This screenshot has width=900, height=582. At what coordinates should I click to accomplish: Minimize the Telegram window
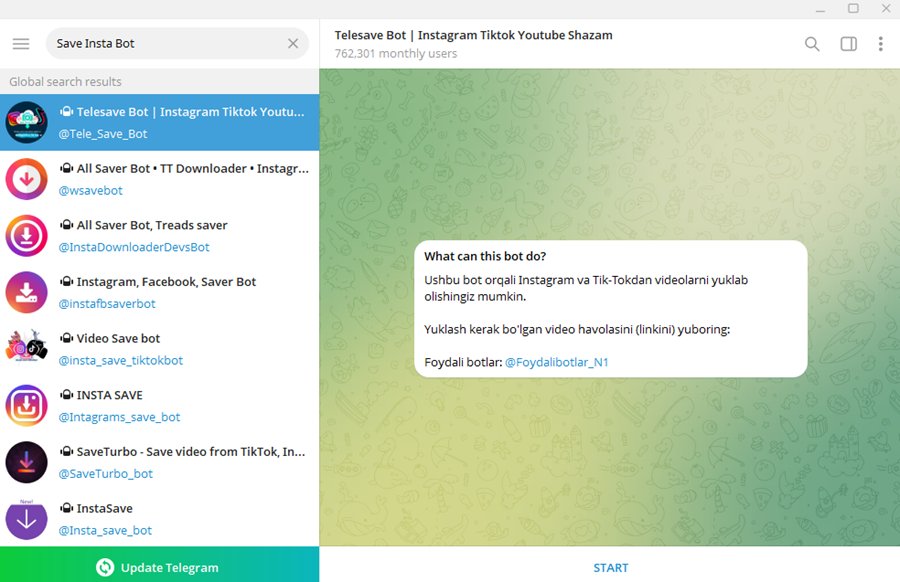pos(820,9)
